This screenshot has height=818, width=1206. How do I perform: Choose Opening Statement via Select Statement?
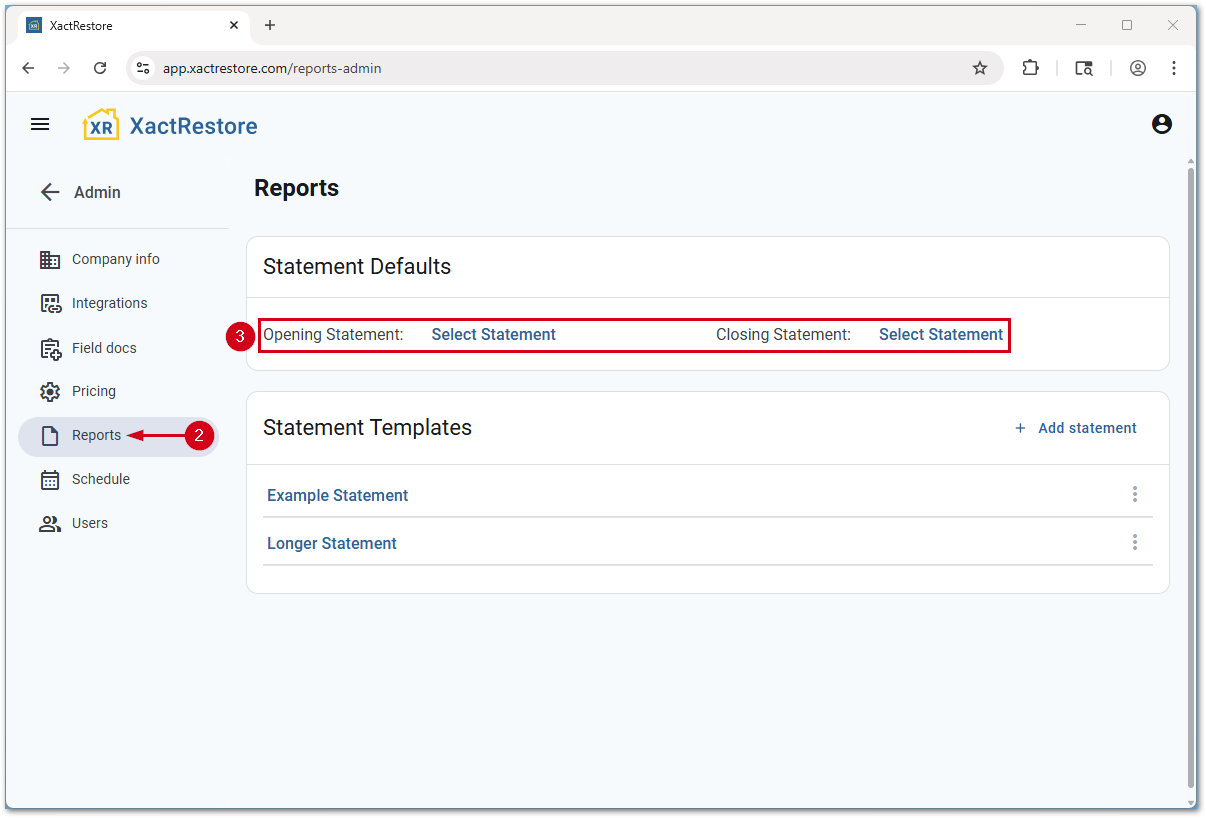click(493, 335)
